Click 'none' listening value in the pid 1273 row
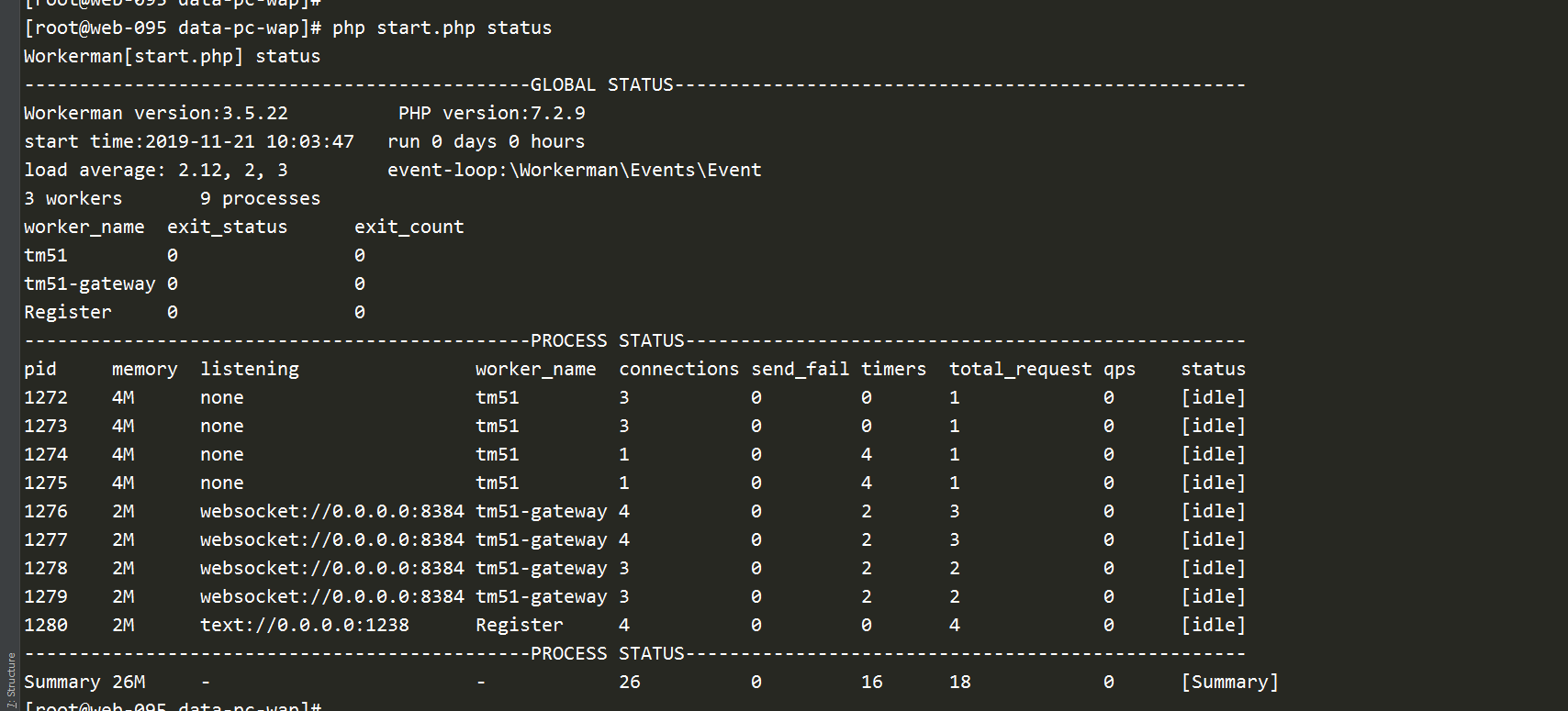This screenshot has height=711, width=1568. pyautogui.click(x=221, y=426)
